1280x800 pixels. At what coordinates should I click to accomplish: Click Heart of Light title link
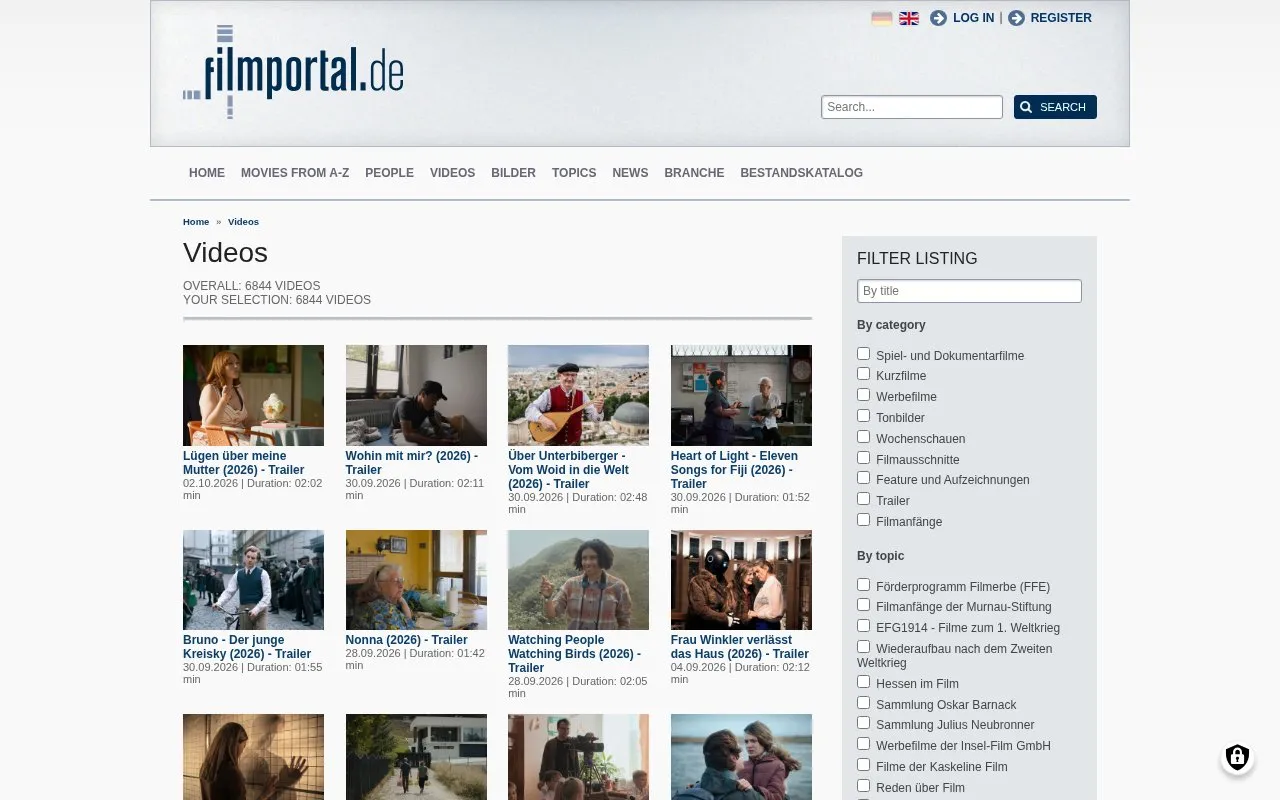click(734, 470)
